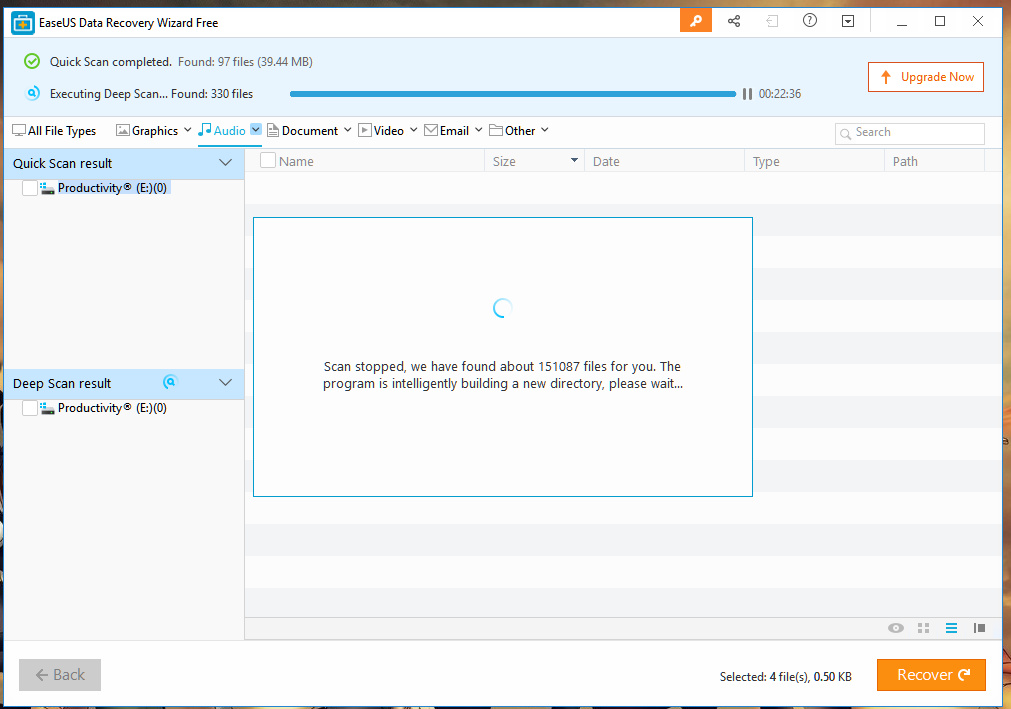Collapse the Deep Scan result section

(x=225, y=383)
